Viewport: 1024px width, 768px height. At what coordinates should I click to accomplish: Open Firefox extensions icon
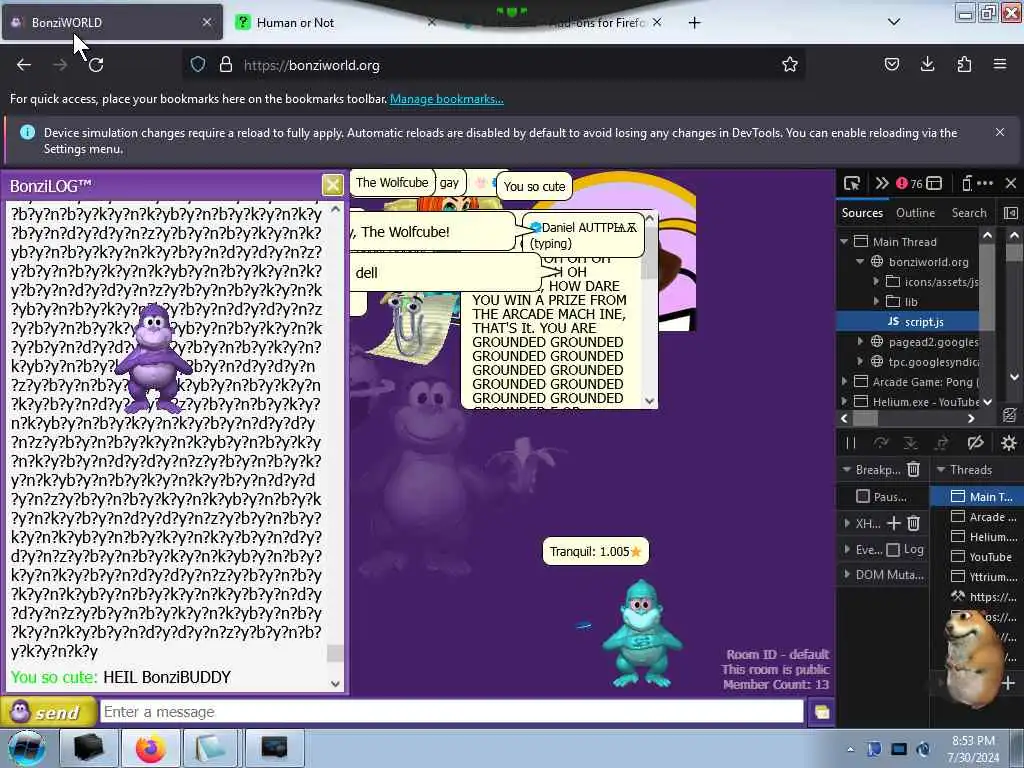(x=964, y=65)
